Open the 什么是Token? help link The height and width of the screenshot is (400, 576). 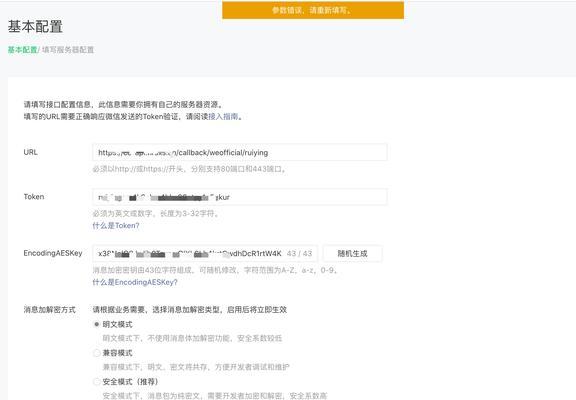(116, 226)
